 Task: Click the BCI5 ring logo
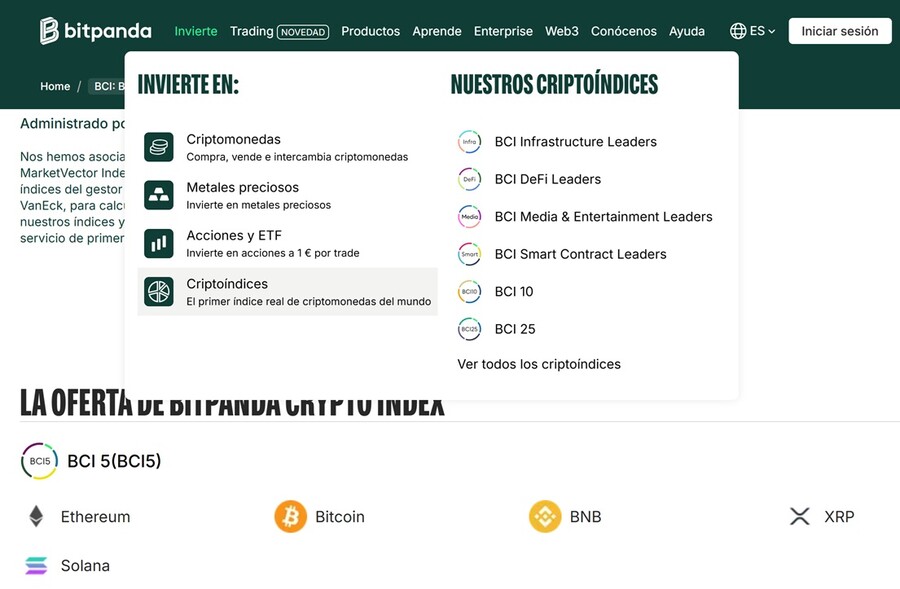40,461
